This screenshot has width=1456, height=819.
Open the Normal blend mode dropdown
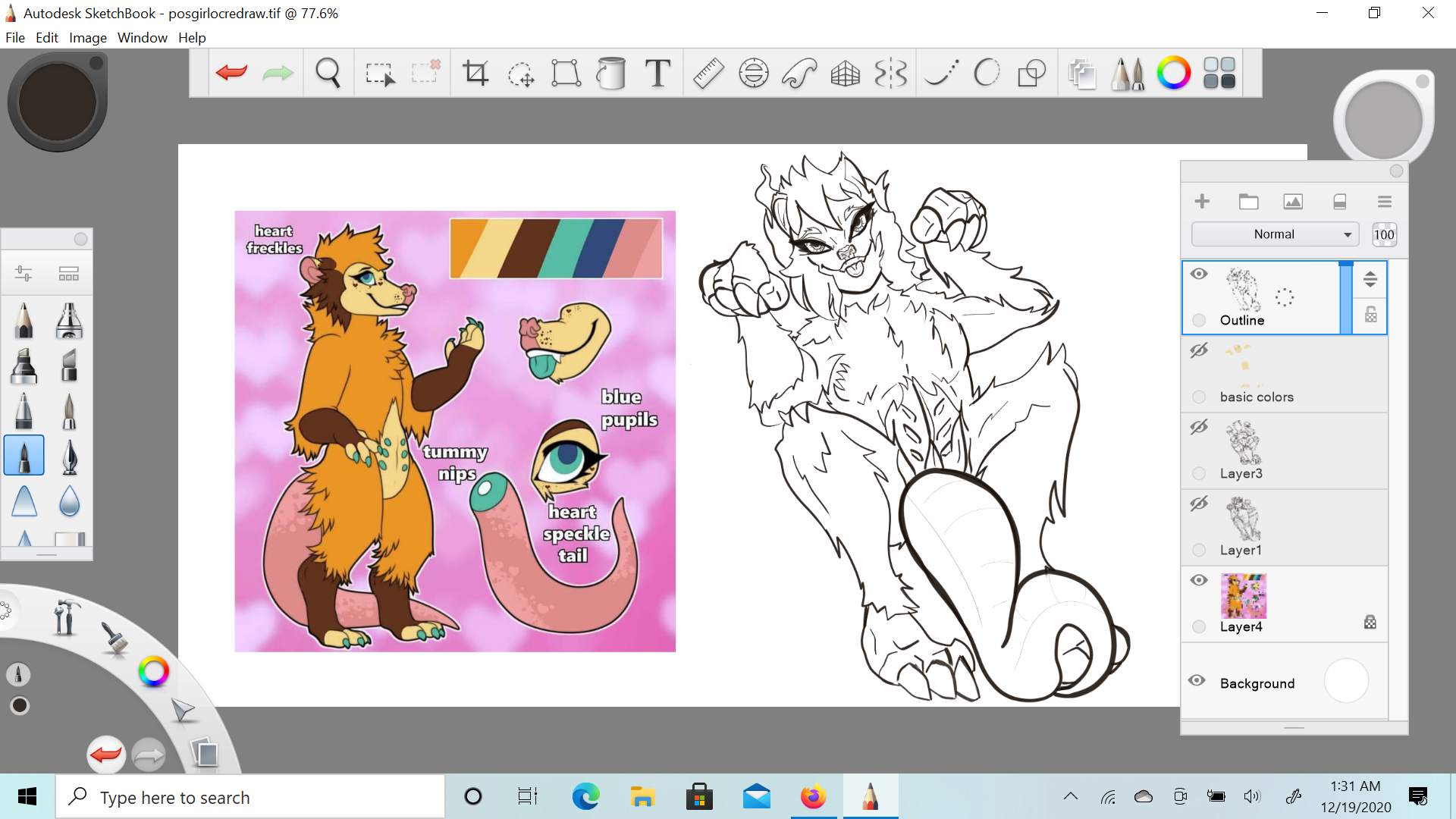(x=1275, y=234)
